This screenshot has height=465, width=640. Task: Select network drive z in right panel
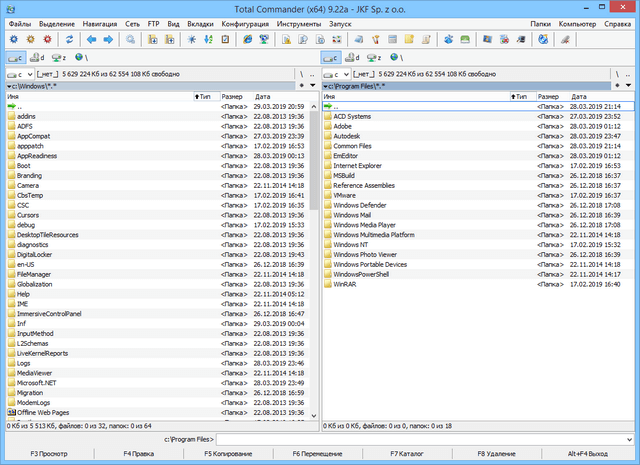click(373, 58)
